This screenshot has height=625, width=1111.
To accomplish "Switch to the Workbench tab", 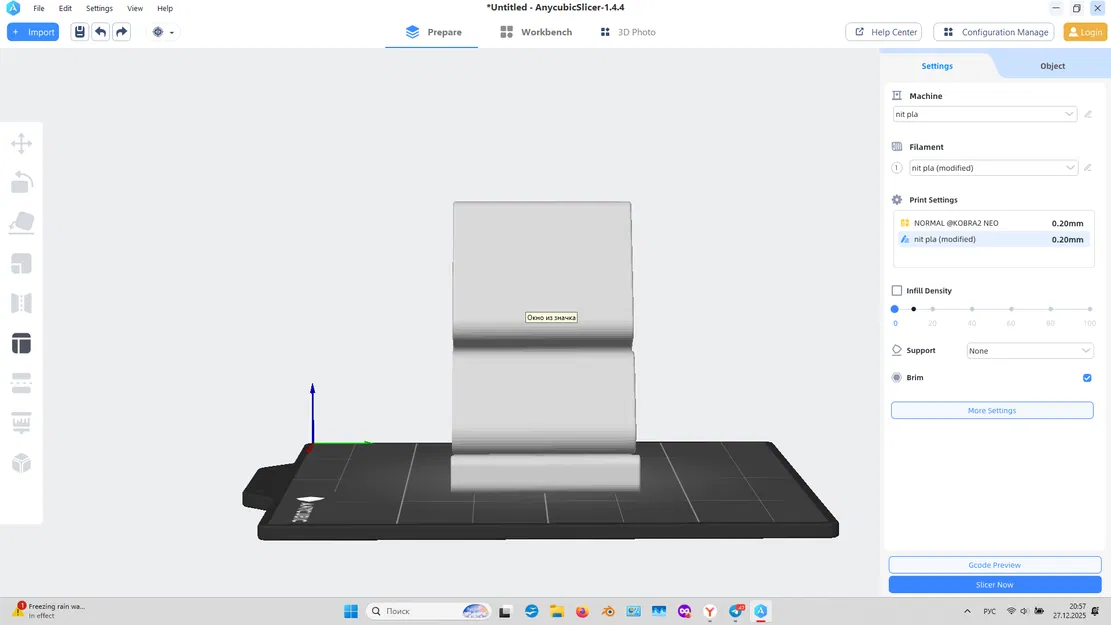I will [x=536, y=32].
